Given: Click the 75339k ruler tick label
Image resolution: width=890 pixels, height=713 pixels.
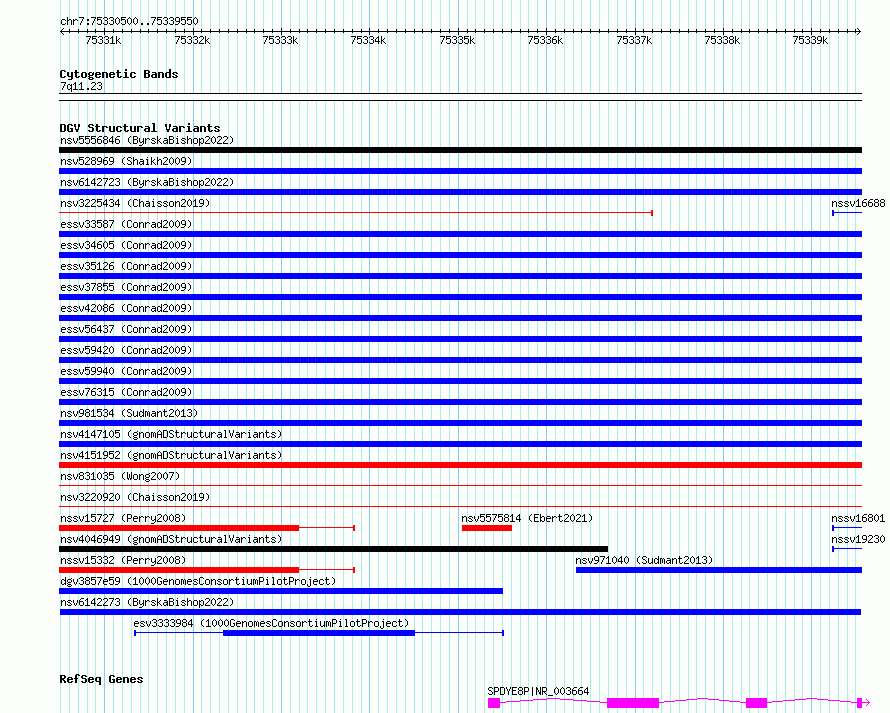Looking at the screenshot, I should coord(810,40).
